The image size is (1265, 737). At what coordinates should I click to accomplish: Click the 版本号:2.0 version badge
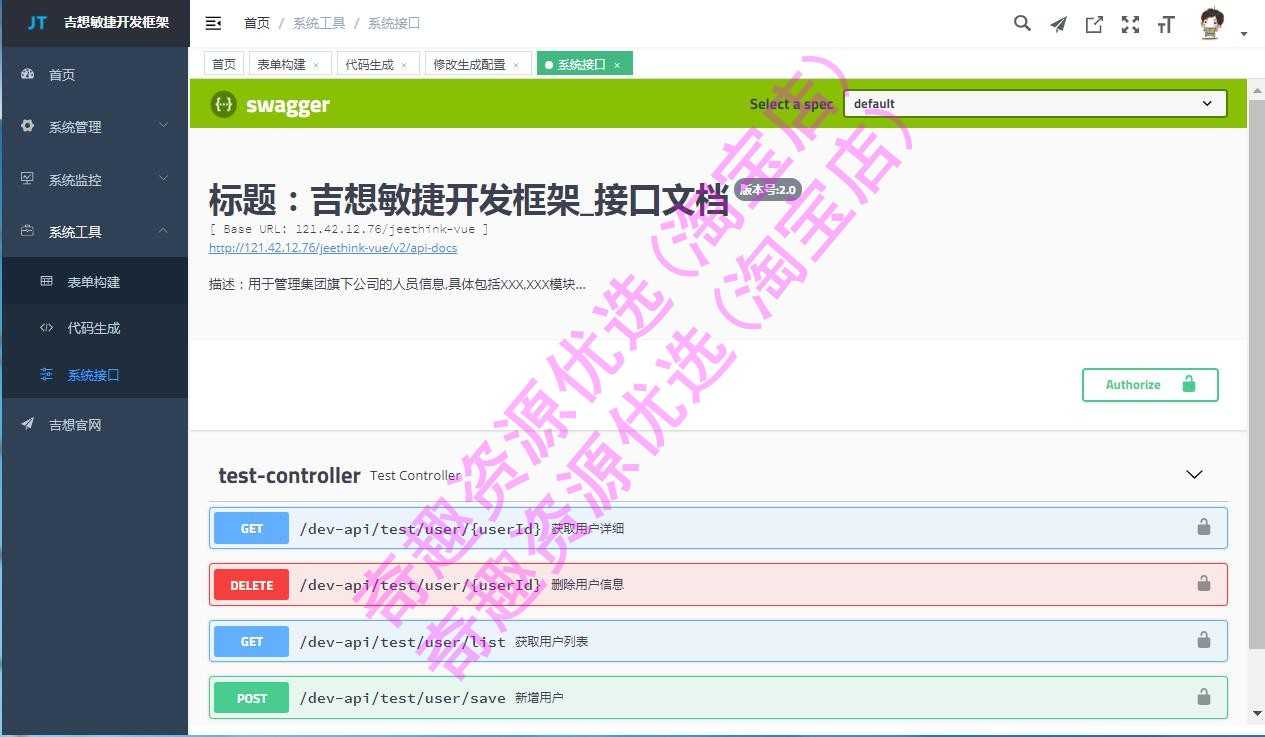point(768,189)
